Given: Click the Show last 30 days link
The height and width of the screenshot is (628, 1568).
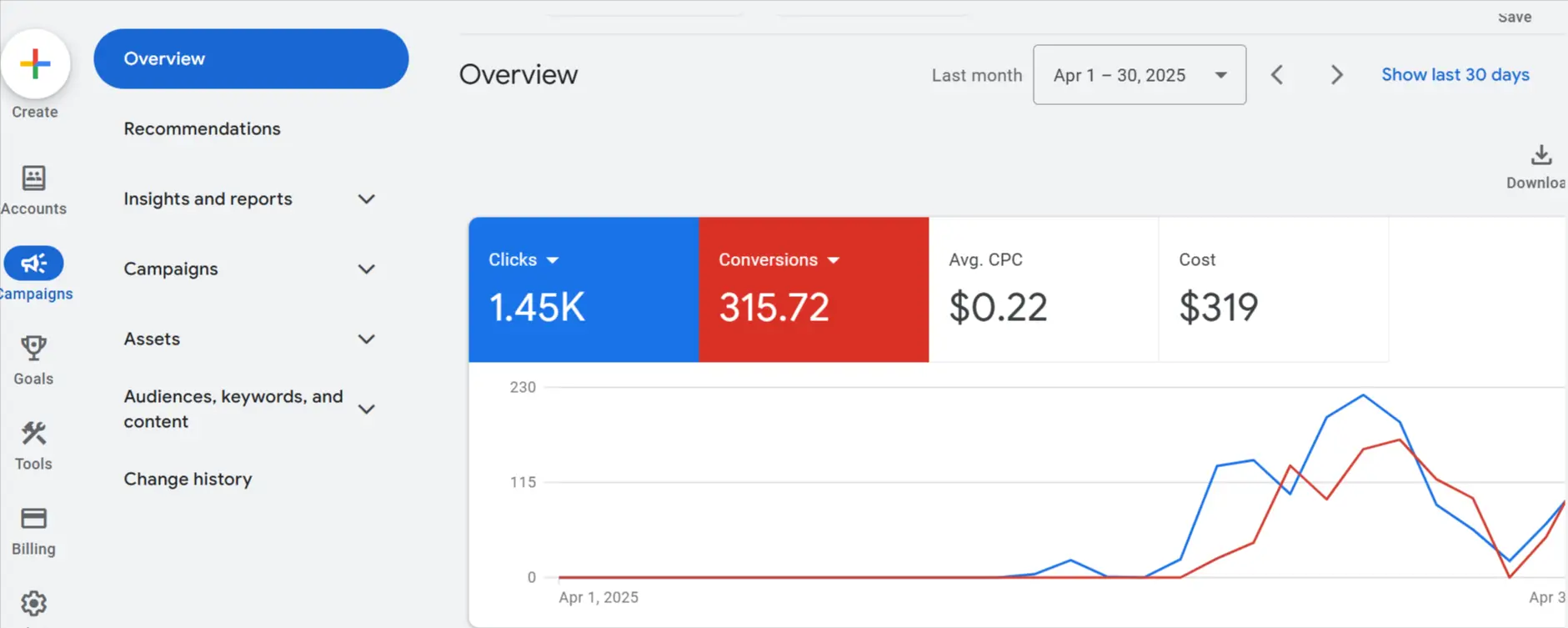Looking at the screenshot, I should coord(1455,75).
